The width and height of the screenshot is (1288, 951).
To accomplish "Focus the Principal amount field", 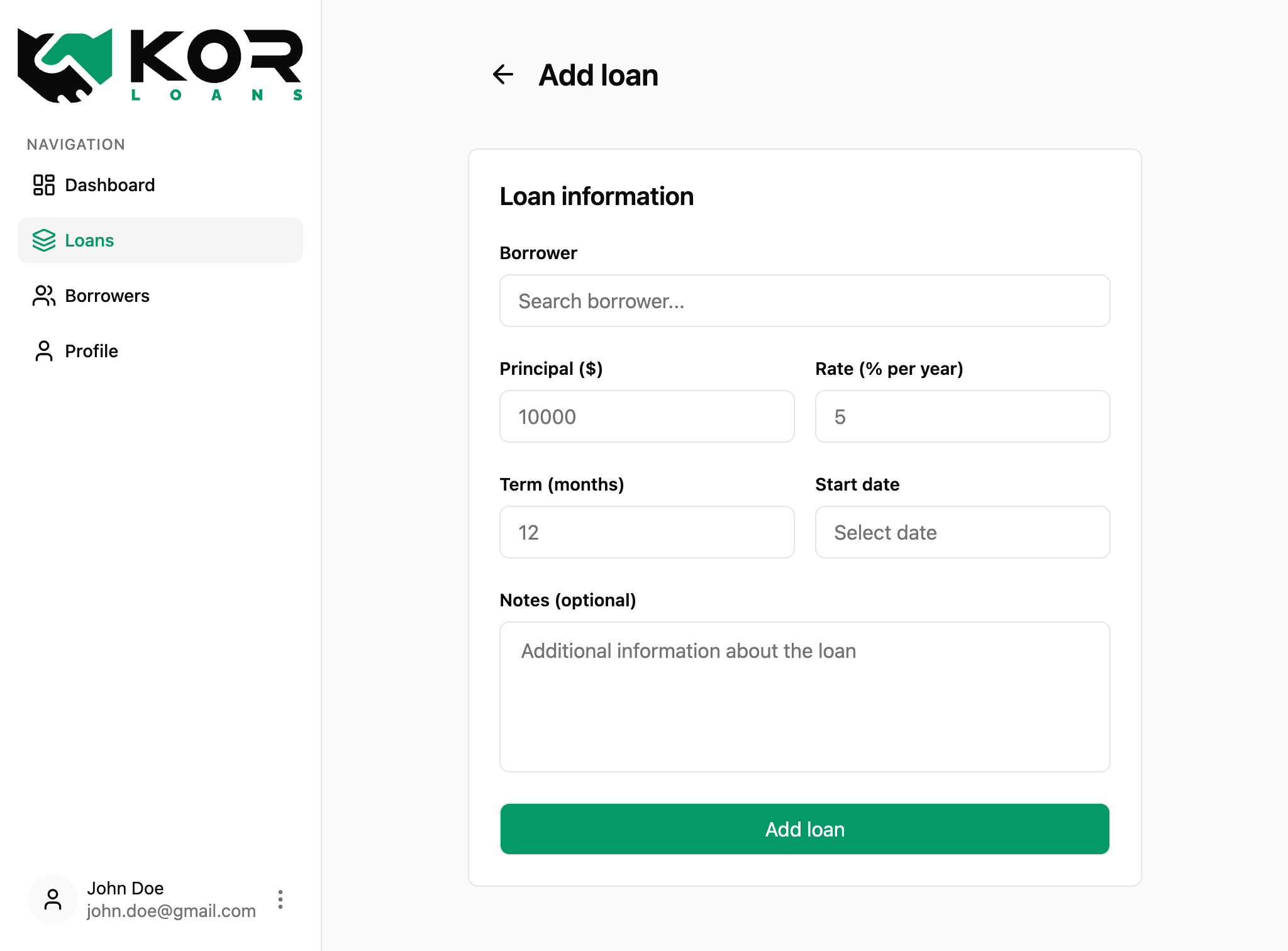I will point(647,416).
